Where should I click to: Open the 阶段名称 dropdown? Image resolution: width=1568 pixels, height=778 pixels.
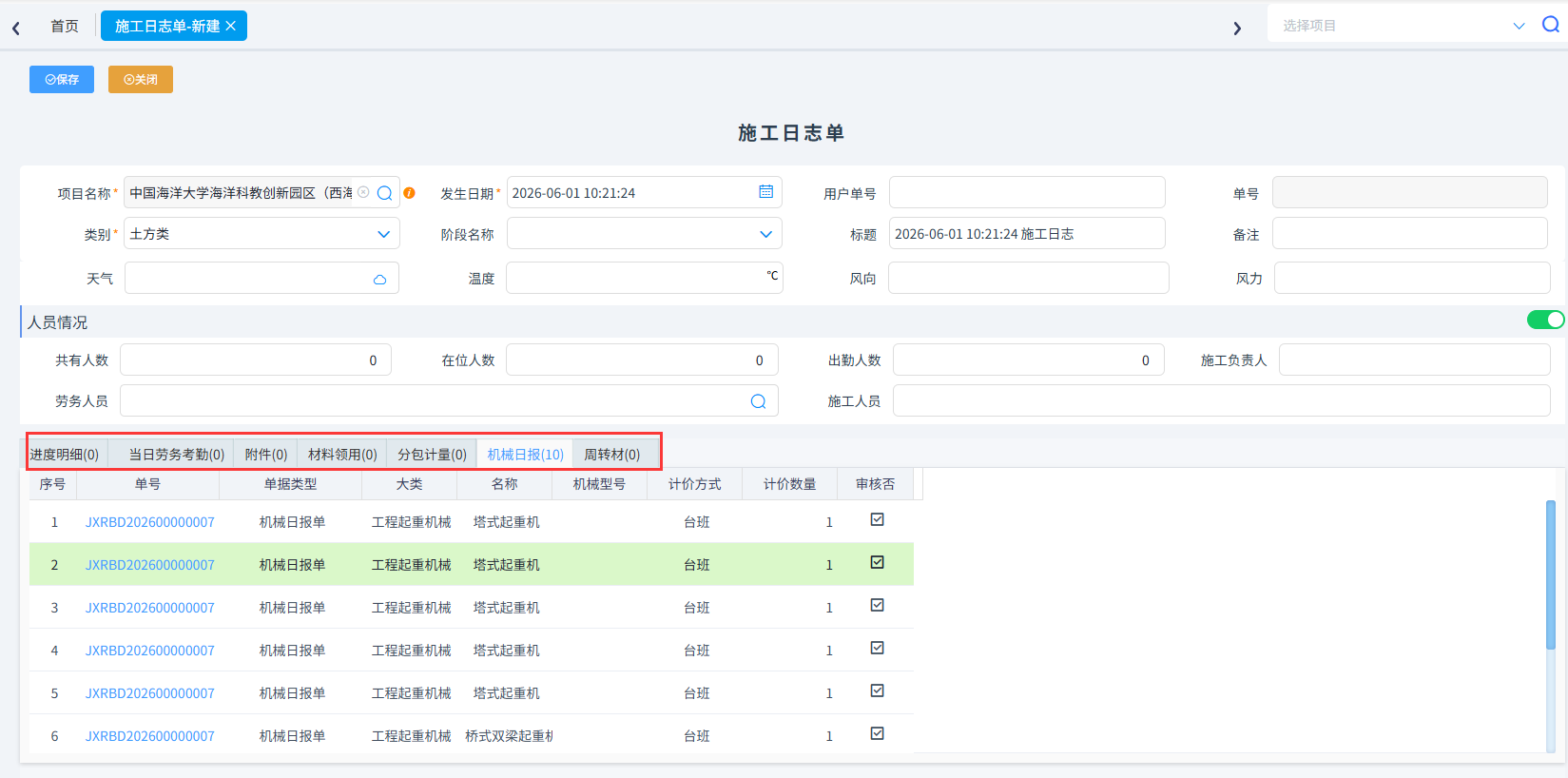[644, 234]
